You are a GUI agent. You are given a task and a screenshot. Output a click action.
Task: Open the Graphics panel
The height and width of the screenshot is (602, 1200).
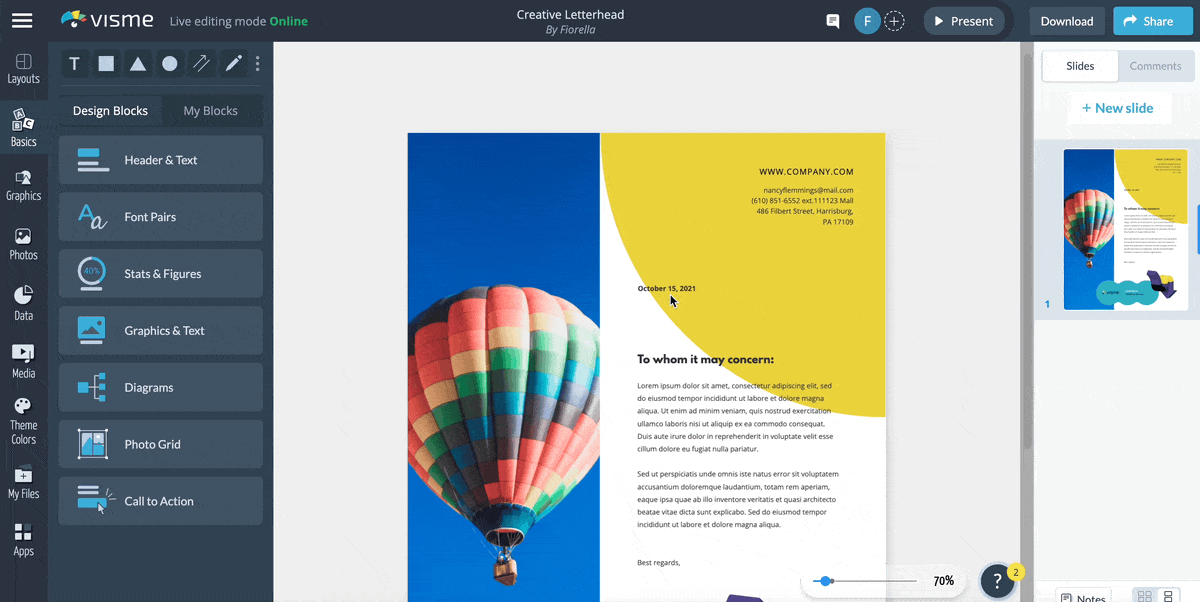pos(24,184)
